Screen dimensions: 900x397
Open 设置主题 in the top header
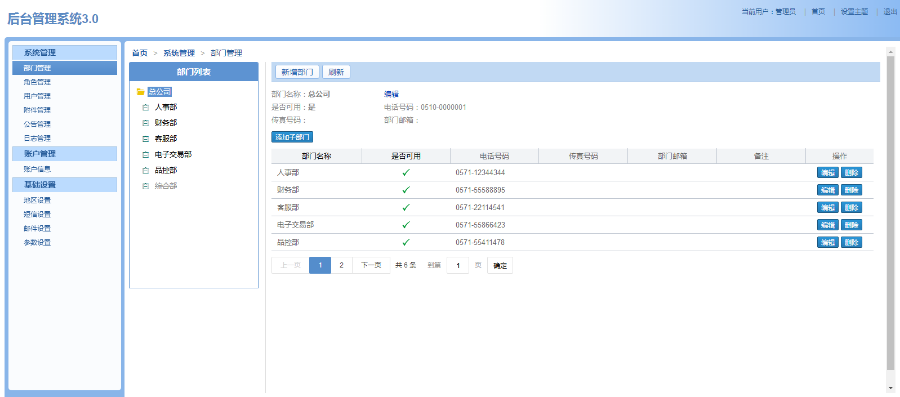(x=854, y=11)
